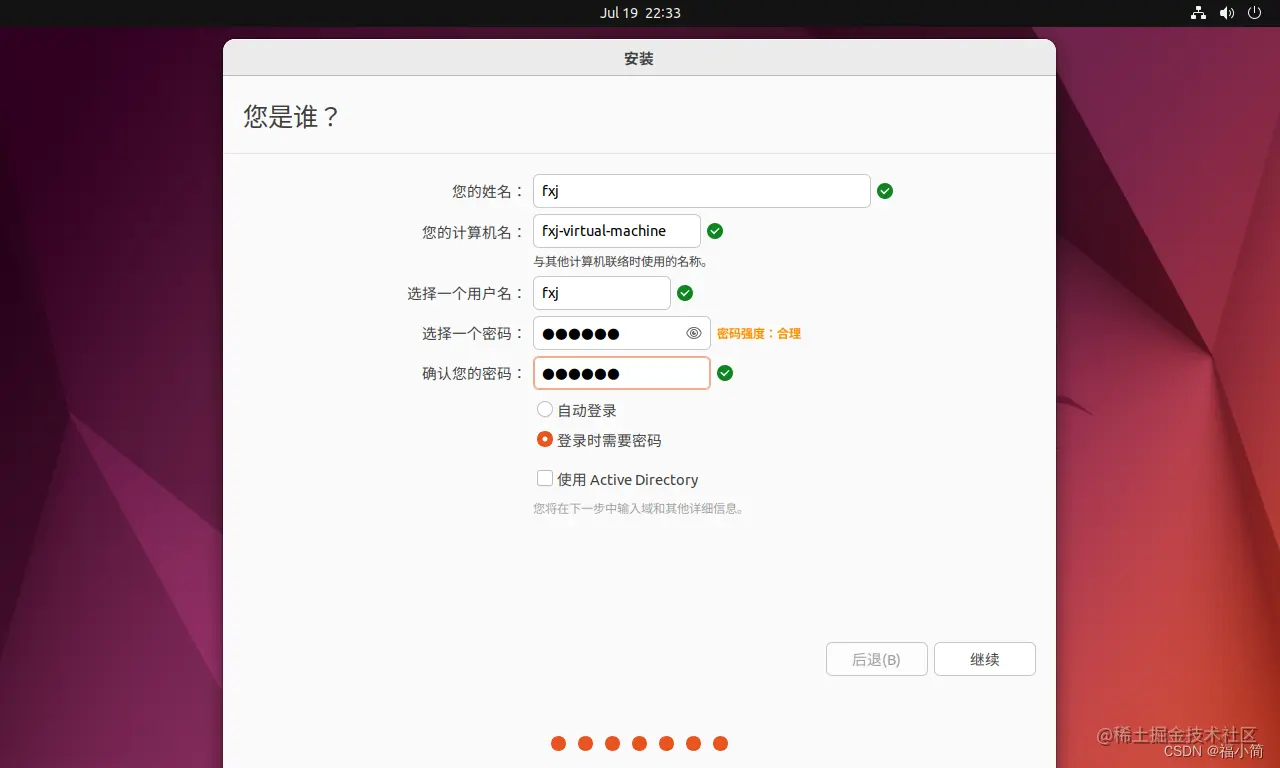The image size is (1280, 768).
Task: Select the 登录时需要密码 radio button
Action: [545, 439]
